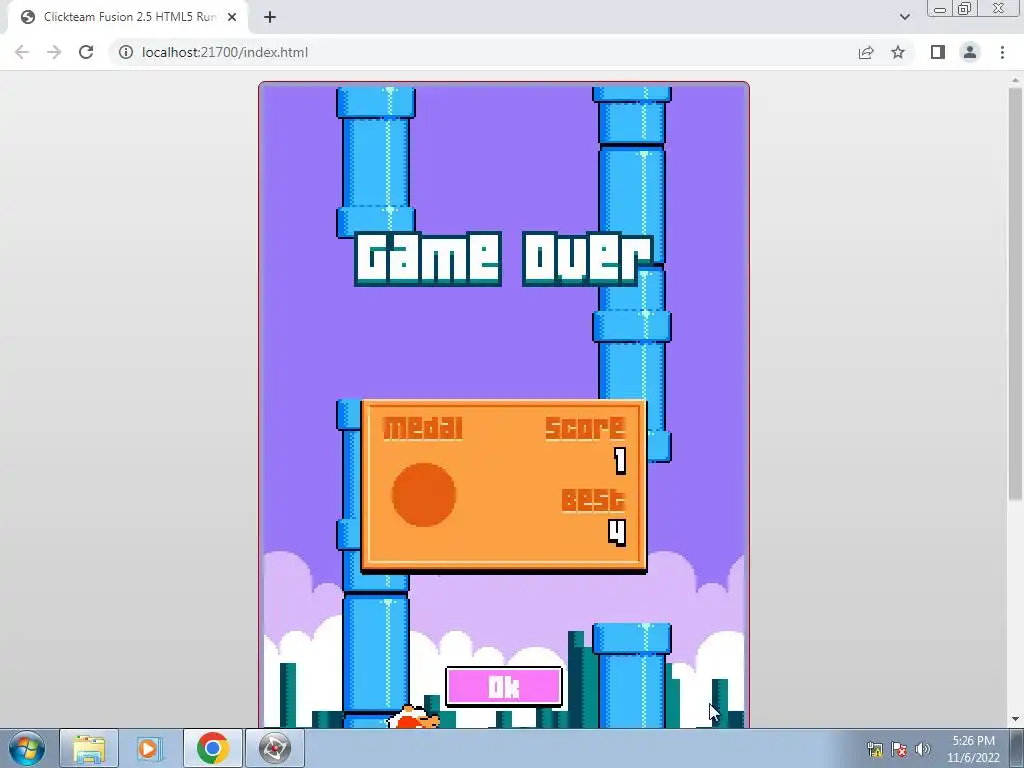The image size is (1024, 768).
Task: Share this page icon
Action: pyautogui.click(x=866, y=52)
